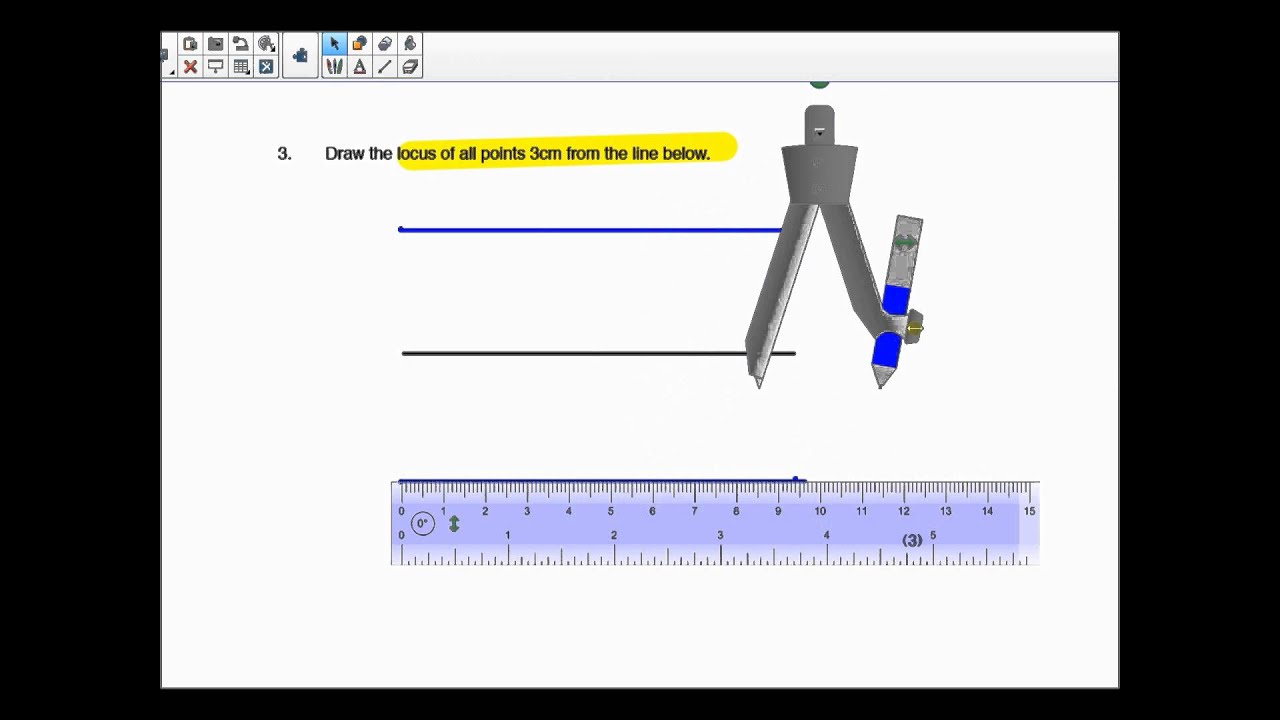Choose the Select arrow tool
This screenshot has height=720, width=1280.
click(x=334, y=44)
